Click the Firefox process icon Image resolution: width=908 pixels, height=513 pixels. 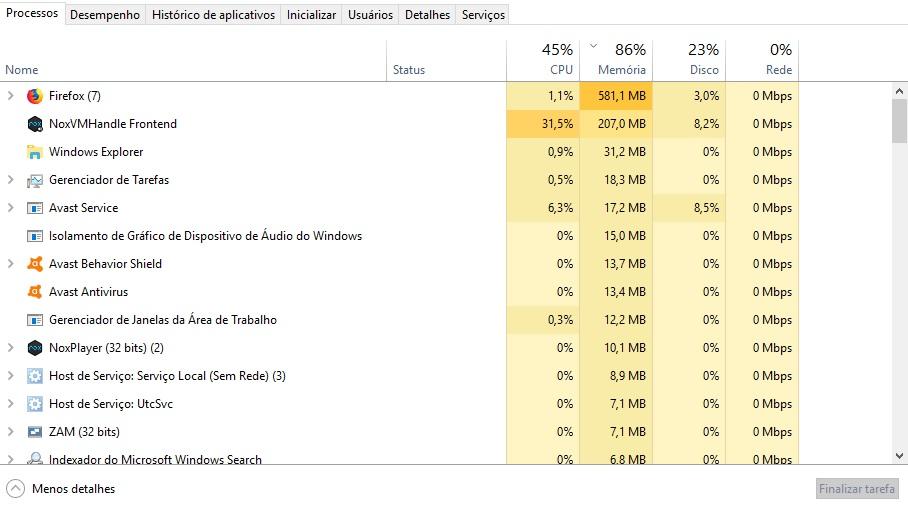(x=35, y=96)
